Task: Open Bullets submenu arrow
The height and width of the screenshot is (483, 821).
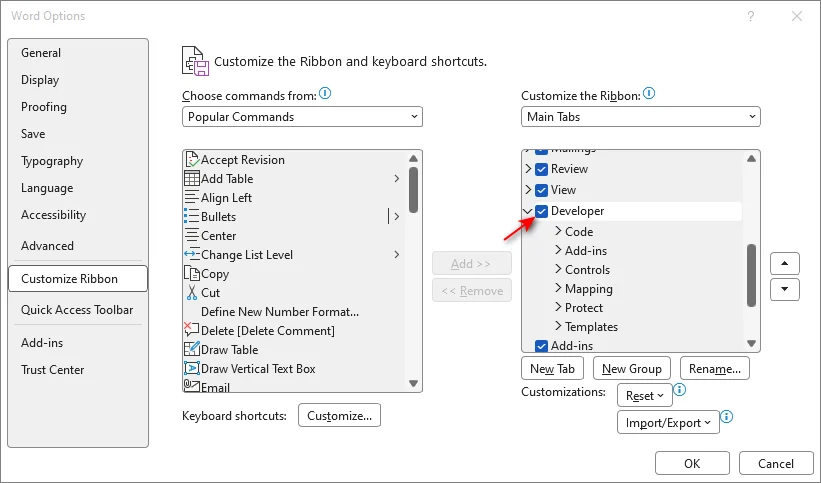Action: coord(397,216)
